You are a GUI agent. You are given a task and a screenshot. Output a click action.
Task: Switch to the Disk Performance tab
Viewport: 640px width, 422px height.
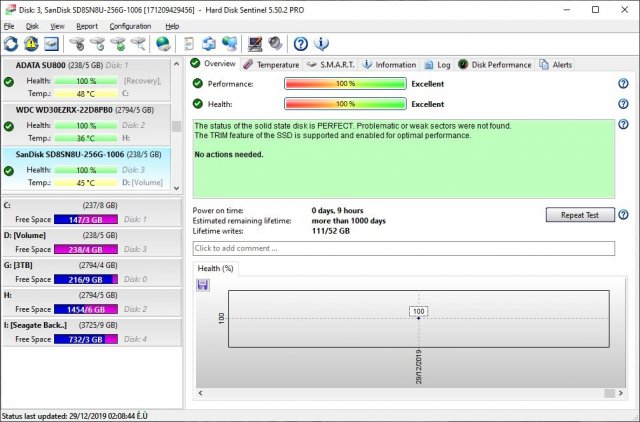click(x=494, y=64)
